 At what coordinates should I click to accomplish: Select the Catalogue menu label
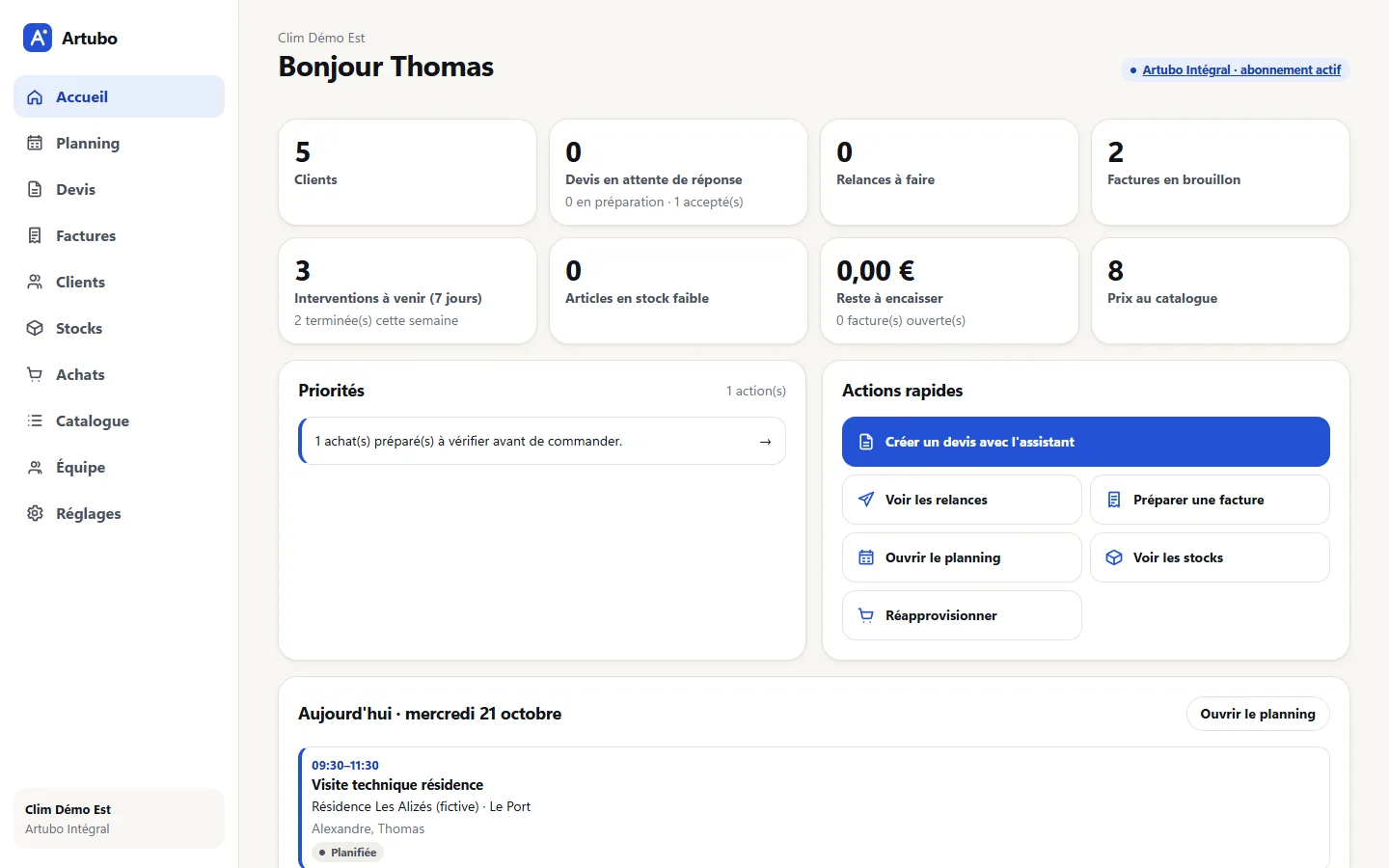[x=93, y=421]
